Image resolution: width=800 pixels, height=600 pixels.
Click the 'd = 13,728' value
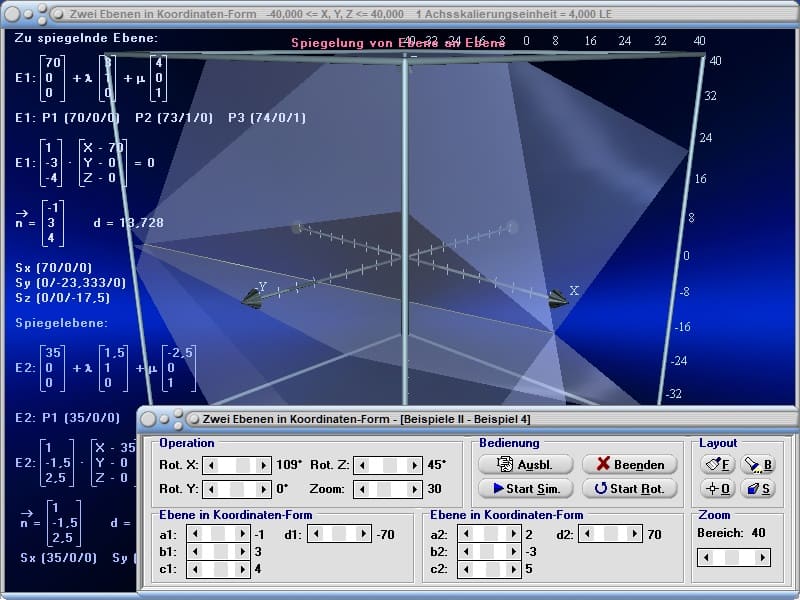click(x=129, y=223)
